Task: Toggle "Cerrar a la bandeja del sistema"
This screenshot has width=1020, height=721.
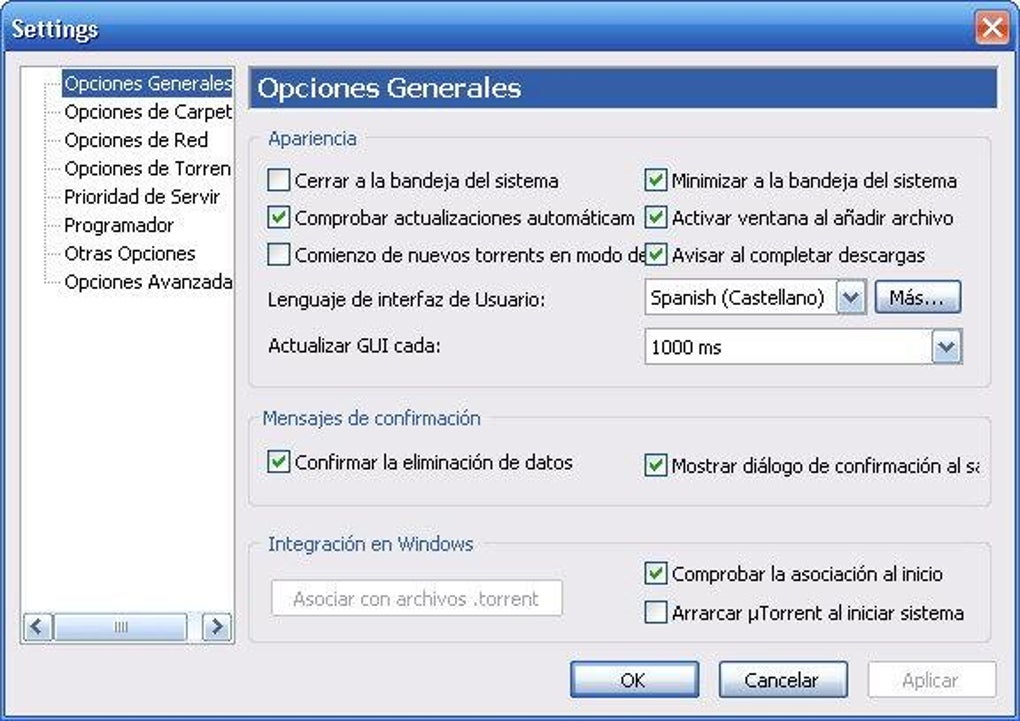Action: pyautogui.click(x=279, y=181)
